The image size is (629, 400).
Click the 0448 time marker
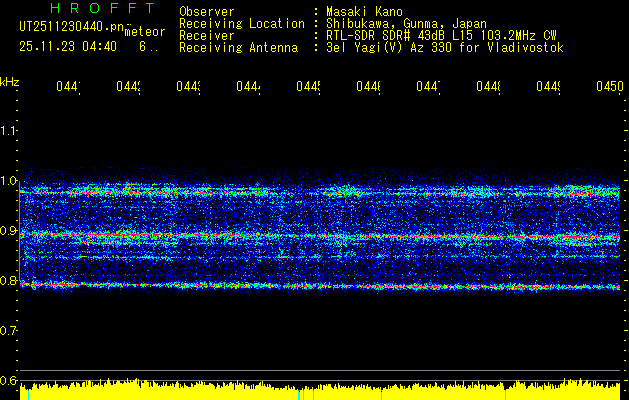tap(488, 87)
